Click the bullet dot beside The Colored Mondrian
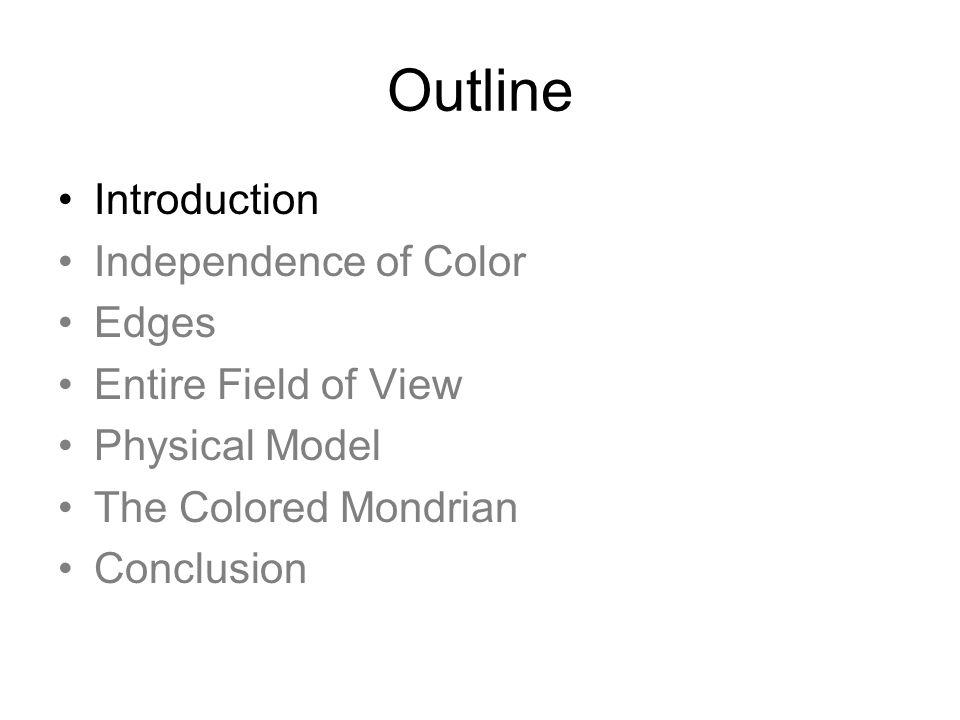 66,507
